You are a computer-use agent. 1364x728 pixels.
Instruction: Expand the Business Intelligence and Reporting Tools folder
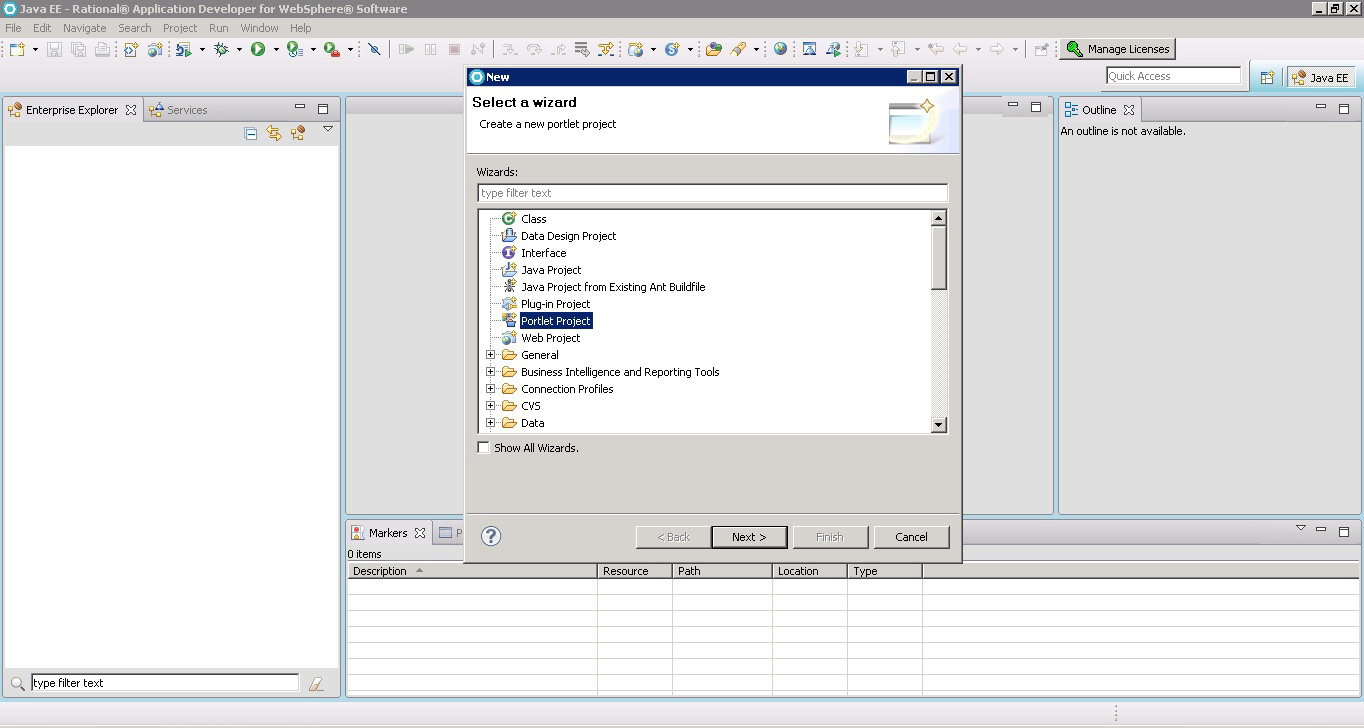tap(491, 372)
